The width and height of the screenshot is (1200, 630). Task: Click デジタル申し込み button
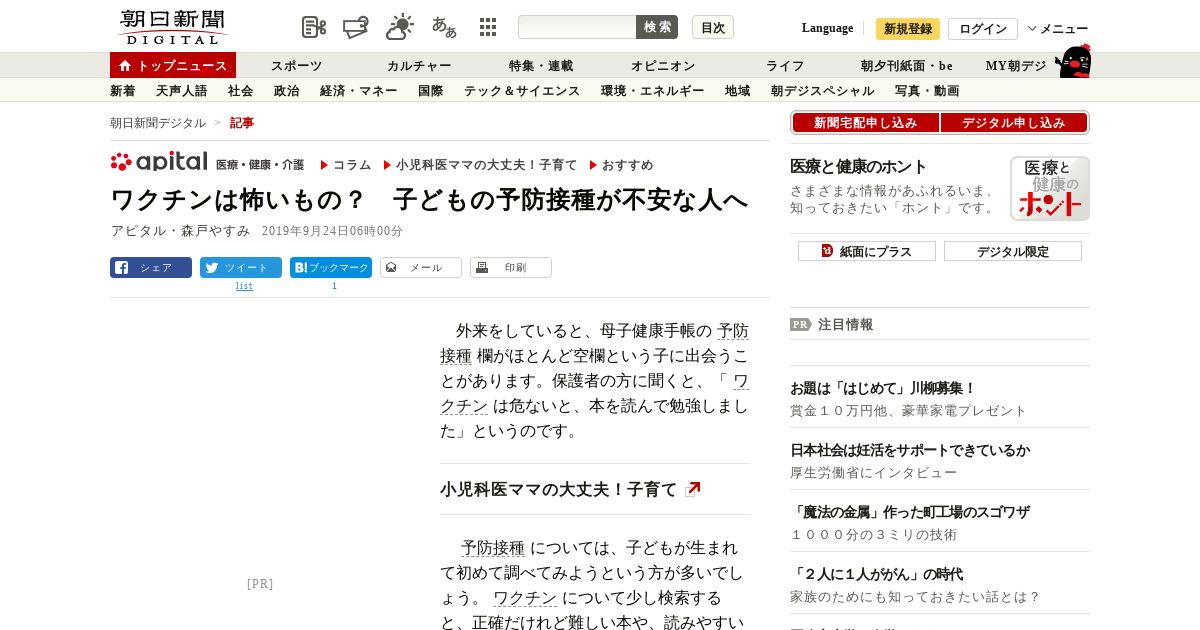coord(1014,123)
